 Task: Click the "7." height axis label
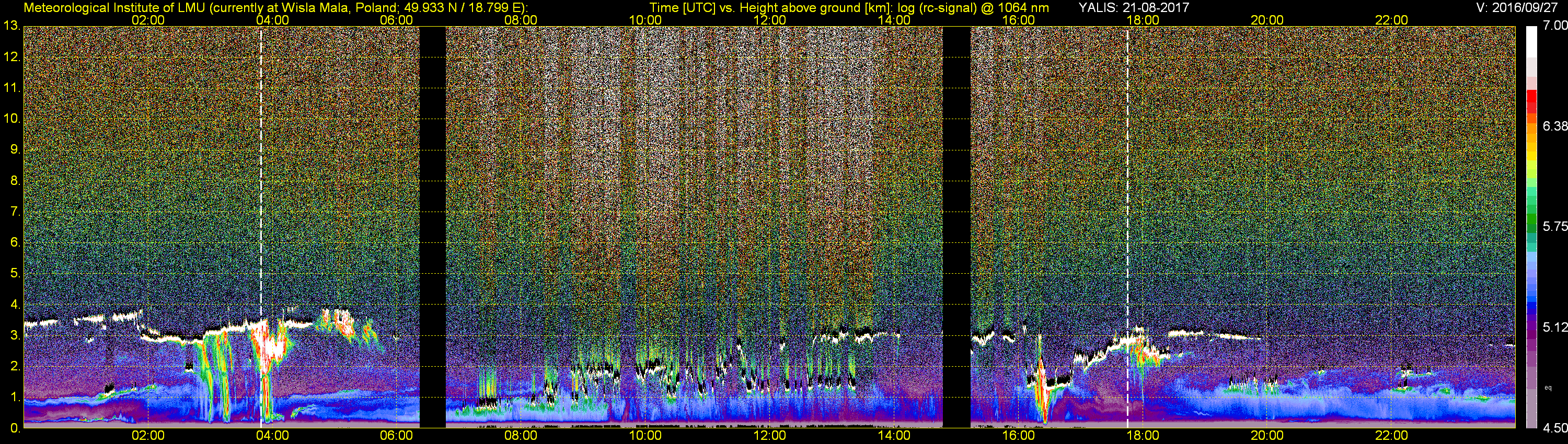click(x=15, y=212)
